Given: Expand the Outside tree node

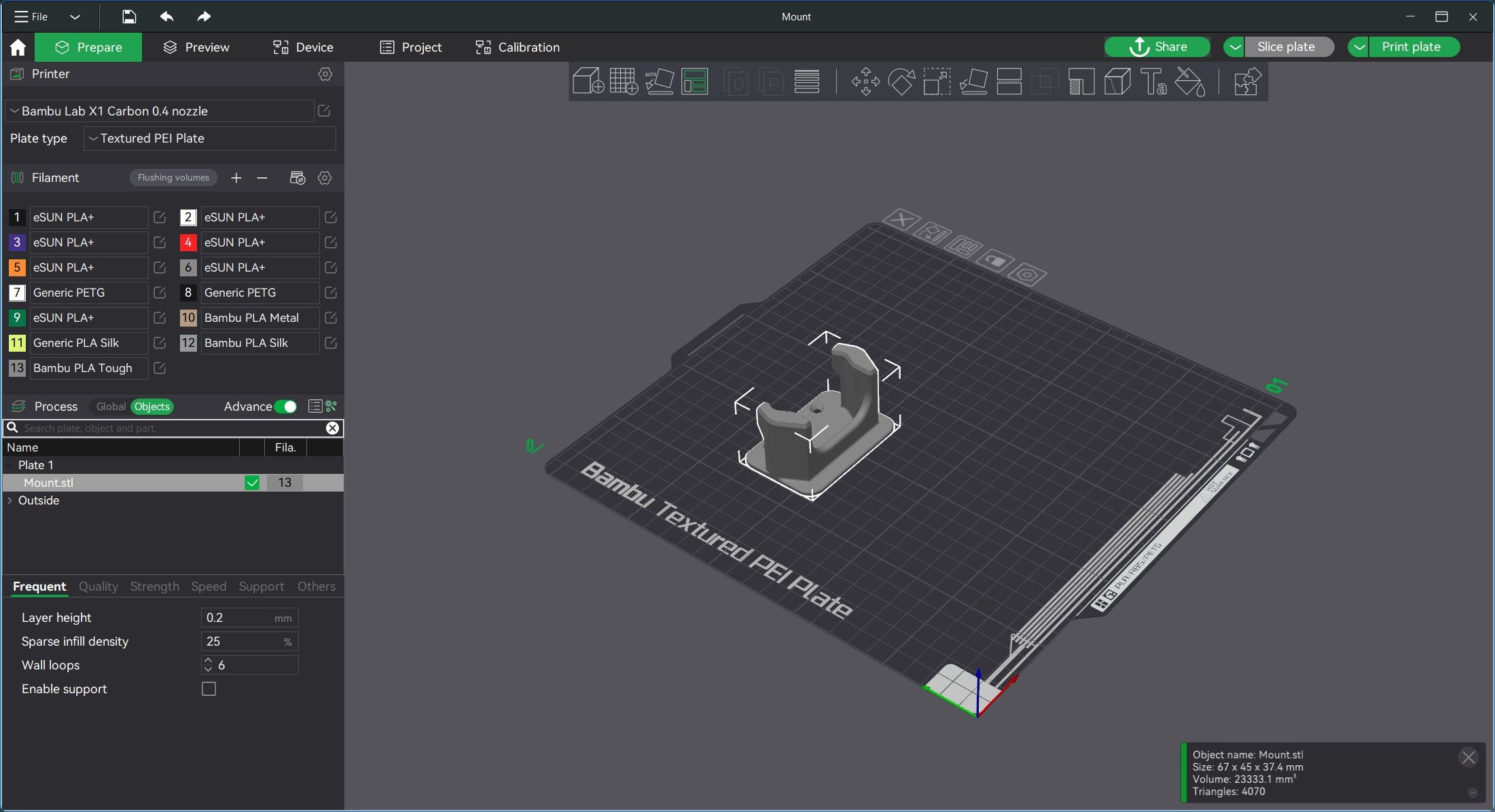Looking at the screenshot, I should click(x=10, y=500).
